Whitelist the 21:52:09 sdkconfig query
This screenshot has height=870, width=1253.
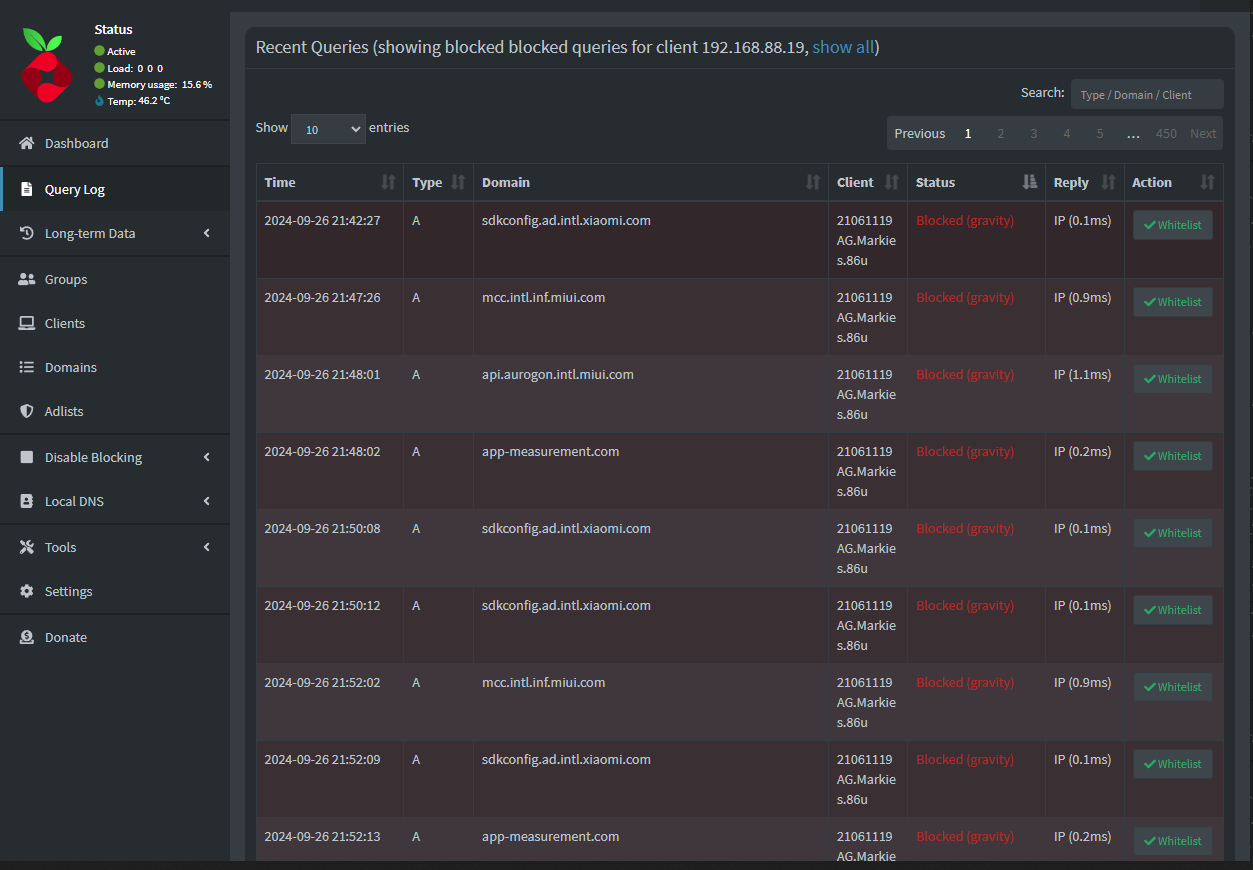(x=1173, y=764)
